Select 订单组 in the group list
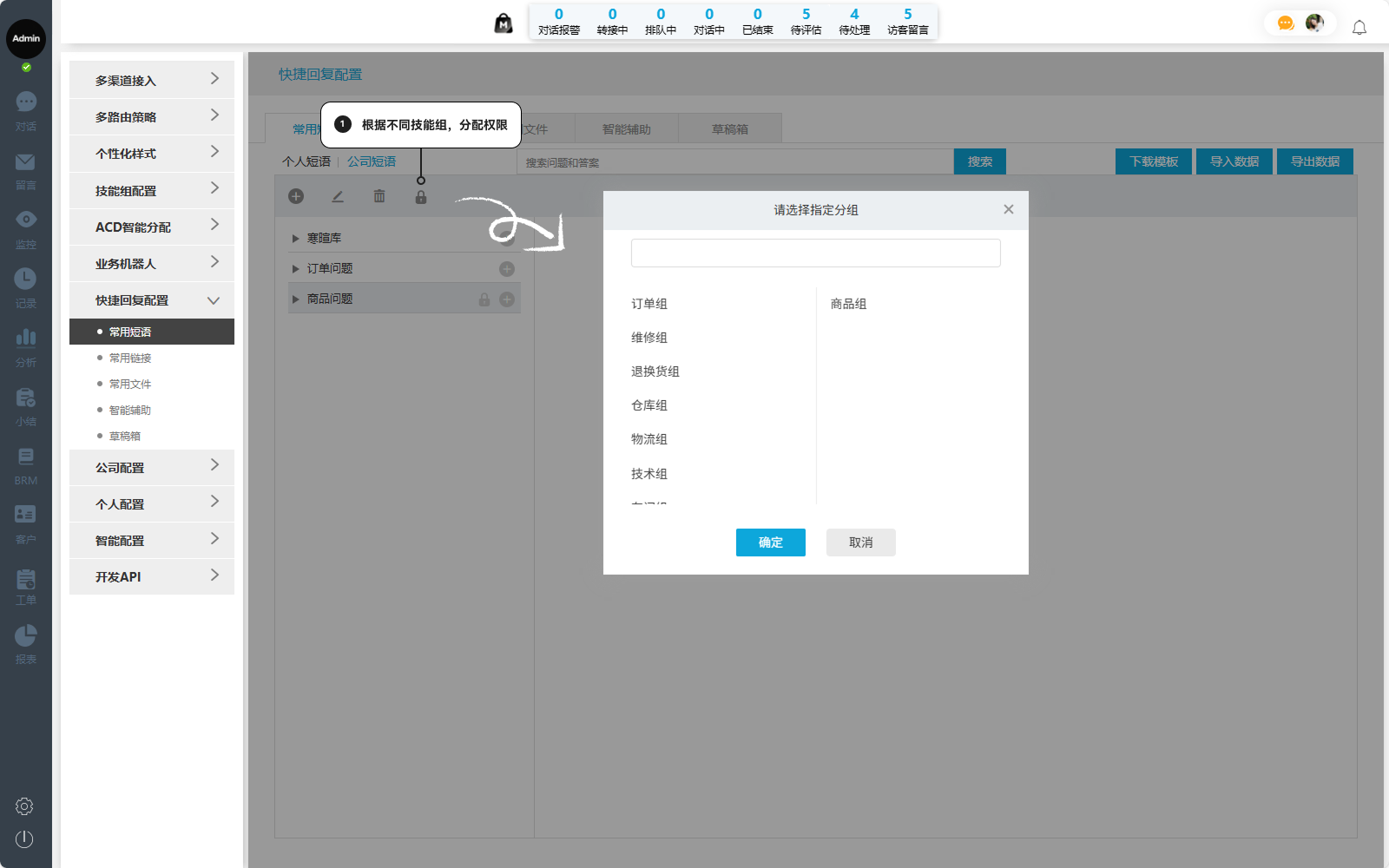The height and width of the screenshot is (868, 1389). (x=649, y=304)
